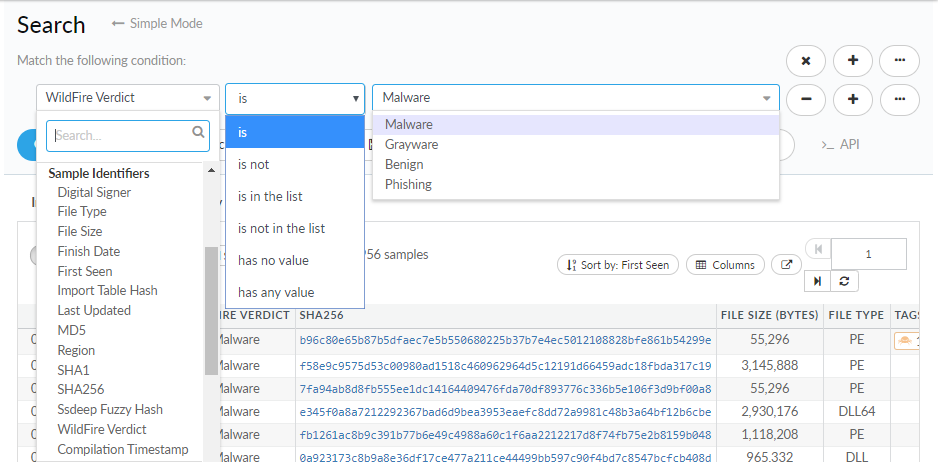Jump to the first page of results

click(x=818, y=249)
